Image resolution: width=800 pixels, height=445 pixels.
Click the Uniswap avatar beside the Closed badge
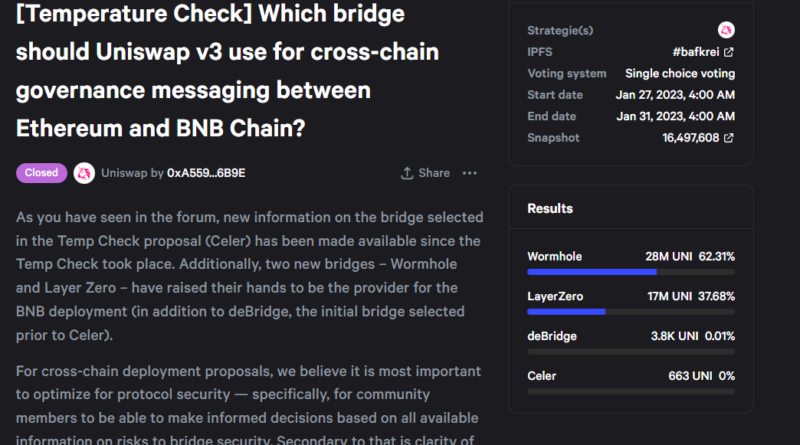coord(84,173)
